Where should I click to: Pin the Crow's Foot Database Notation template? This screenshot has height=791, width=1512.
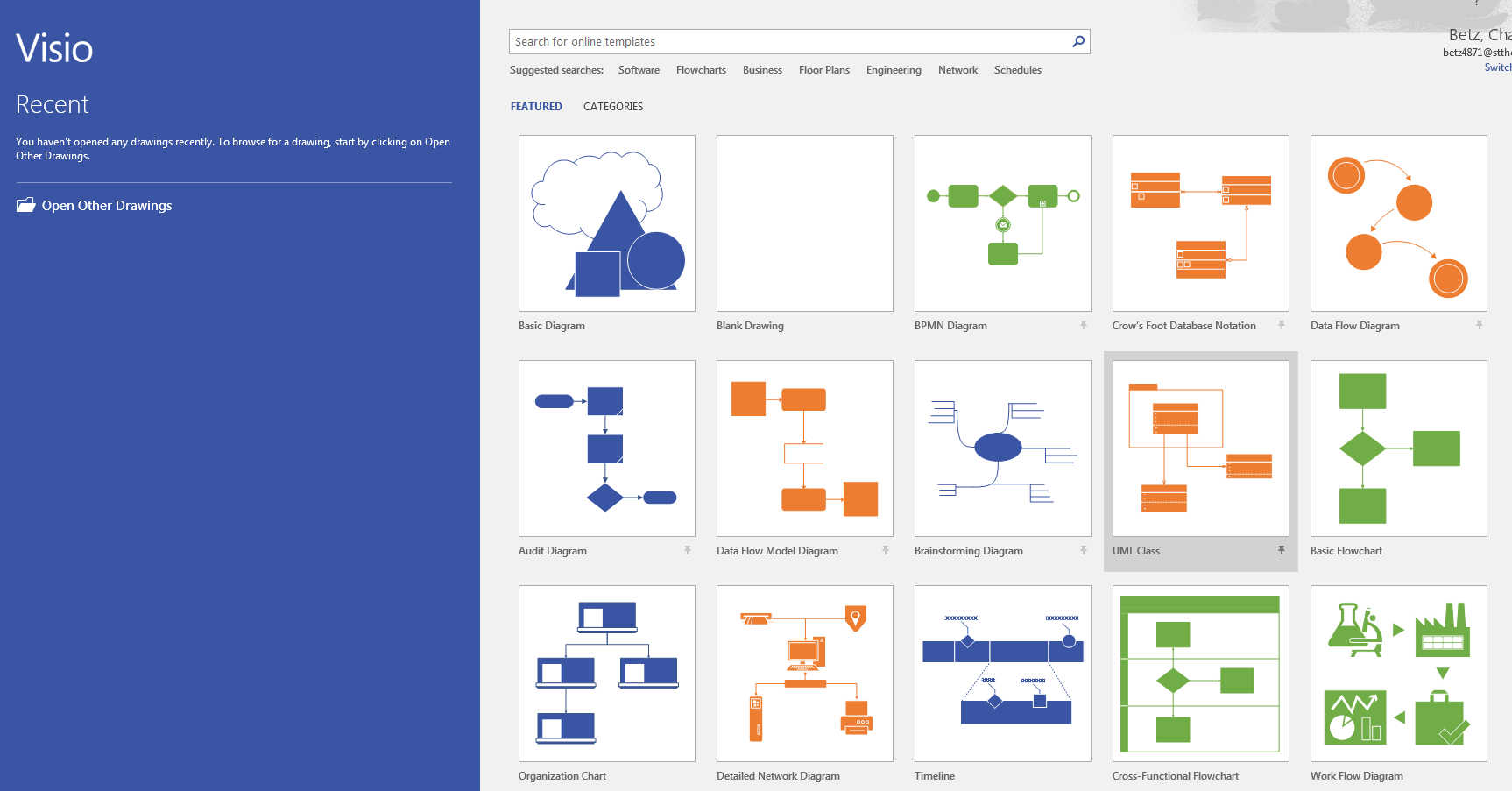1282,325
